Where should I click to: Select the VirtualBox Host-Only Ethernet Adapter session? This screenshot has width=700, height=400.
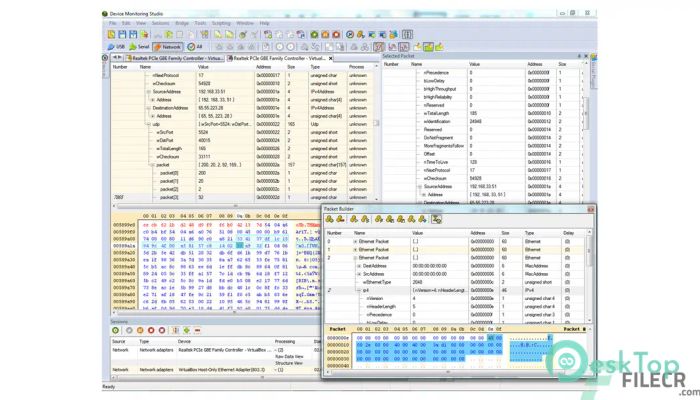tap(216, 370)
